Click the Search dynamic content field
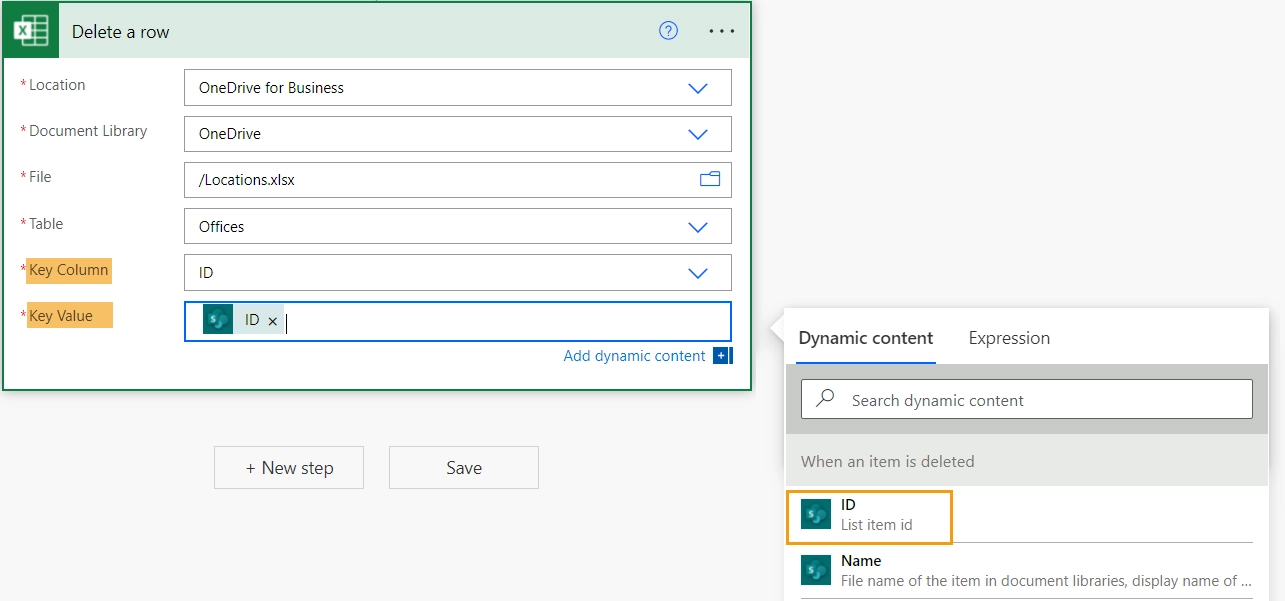 pyautogui.click(x=1027, y=399)
